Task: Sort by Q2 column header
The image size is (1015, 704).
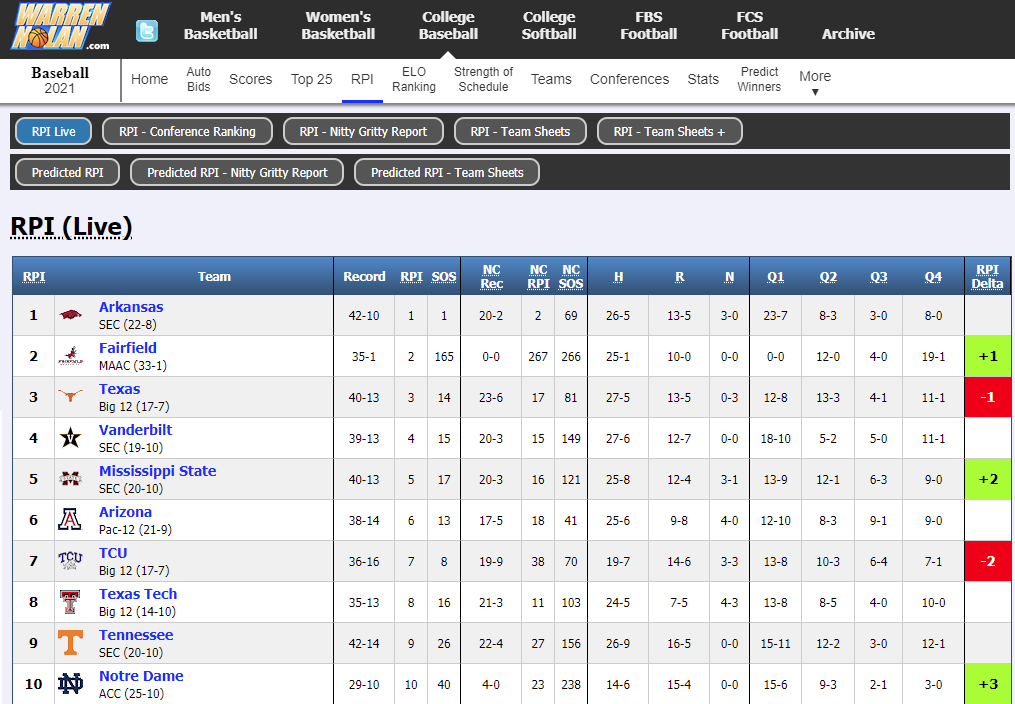Action: pos(829,276)
